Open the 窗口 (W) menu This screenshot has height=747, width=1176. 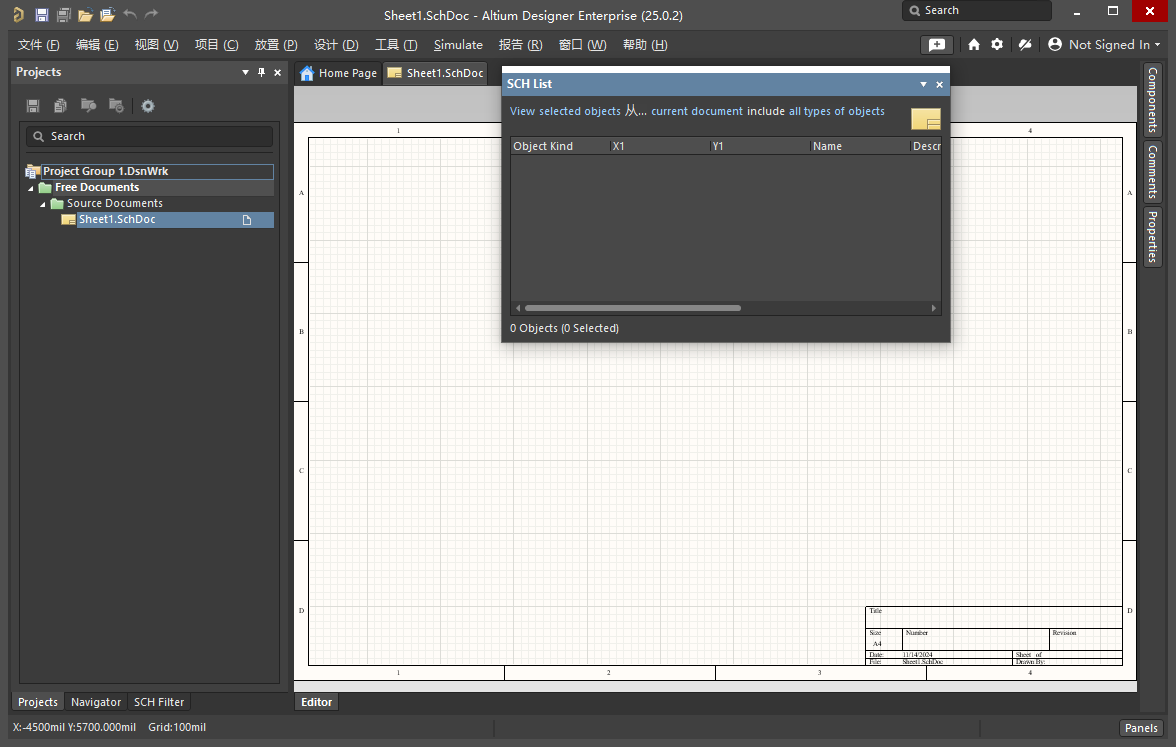coord(582,44)
